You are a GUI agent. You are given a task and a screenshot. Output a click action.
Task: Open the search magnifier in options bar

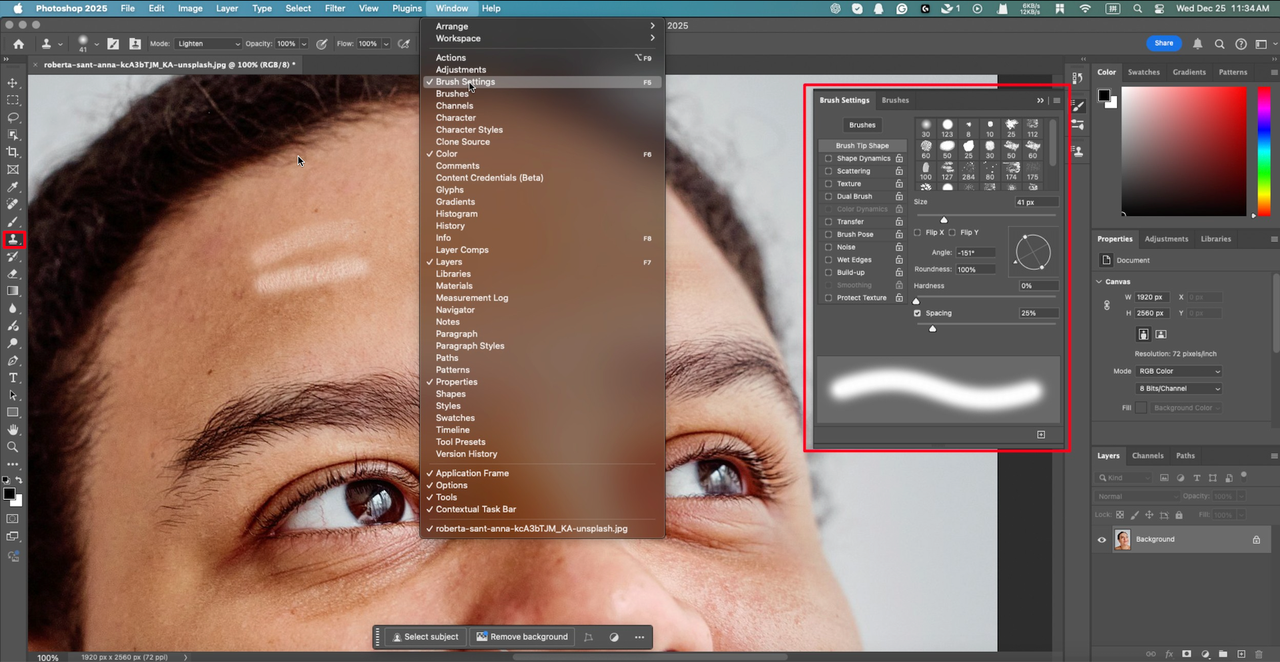[1219, 44]
